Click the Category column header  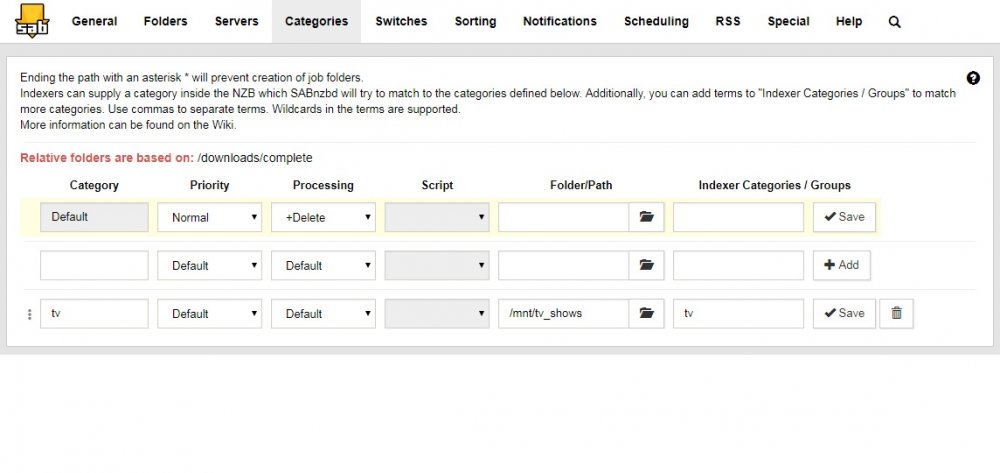click(94, 186)
